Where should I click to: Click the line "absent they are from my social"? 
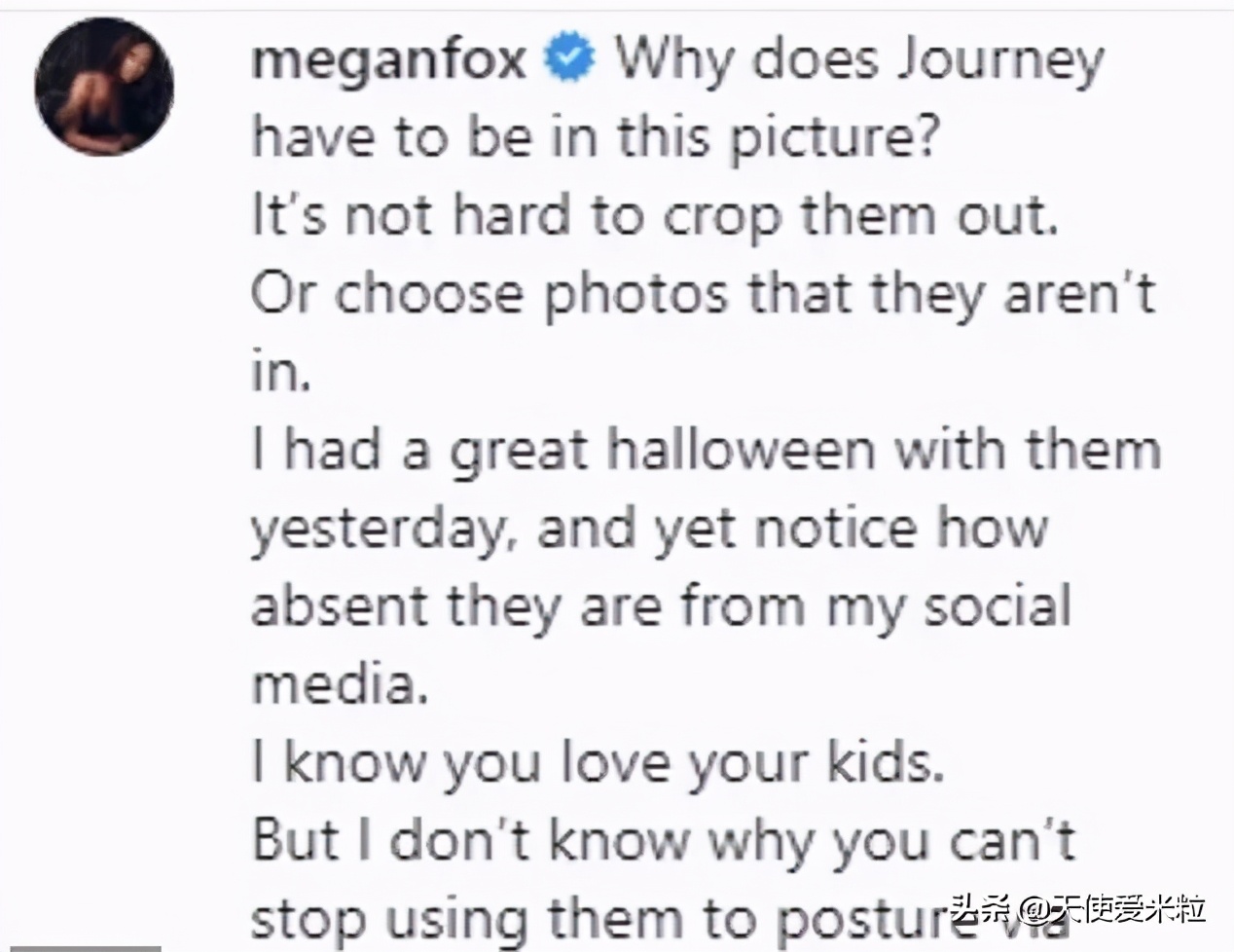click(662, 606)
